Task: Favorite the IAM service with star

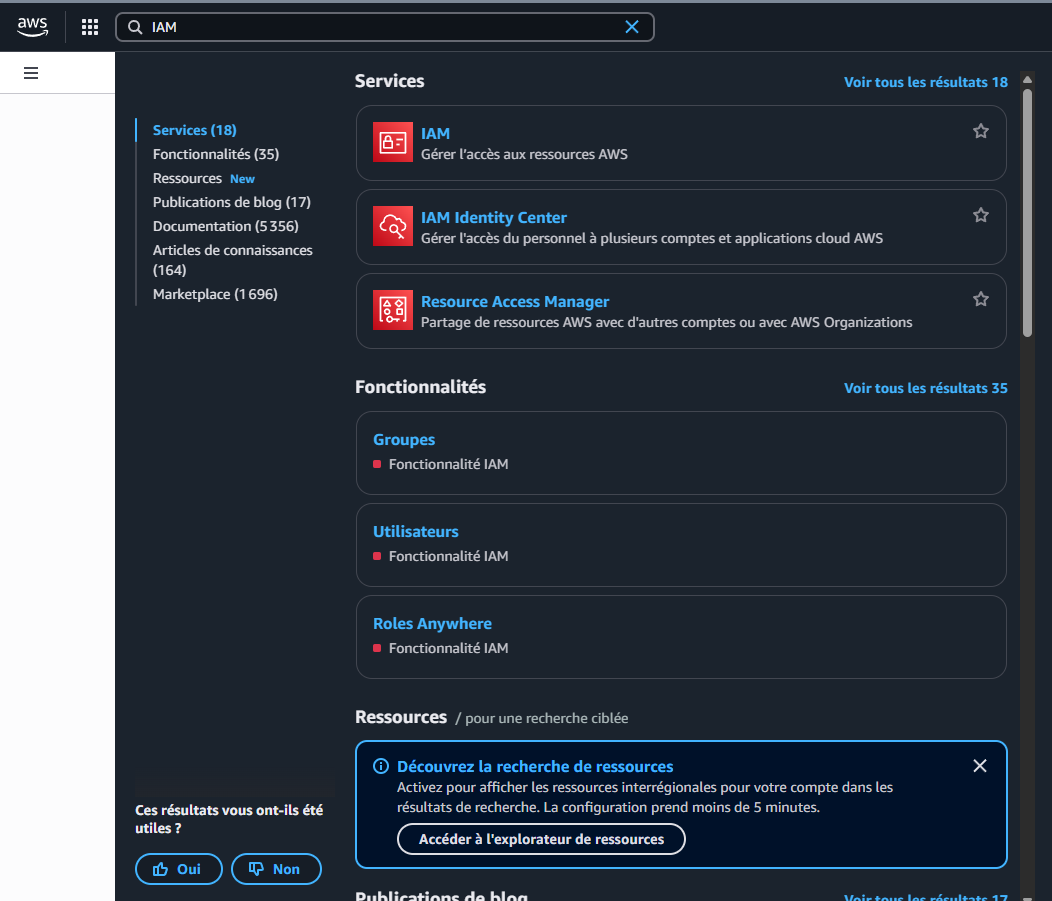Action: [981, 131]
